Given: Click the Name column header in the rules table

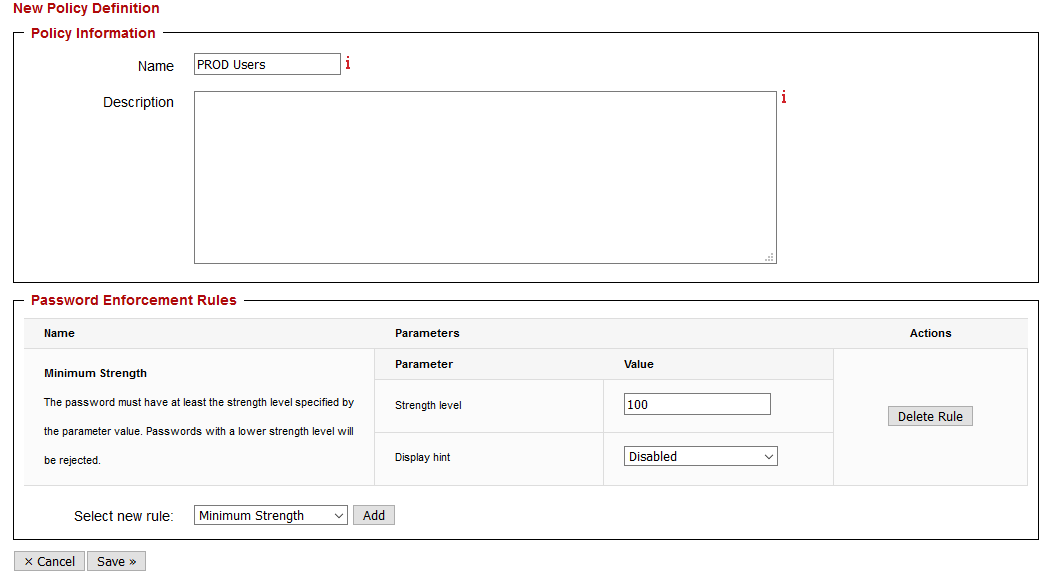Looking at the screenshot, I should click(x=59, y=333).
